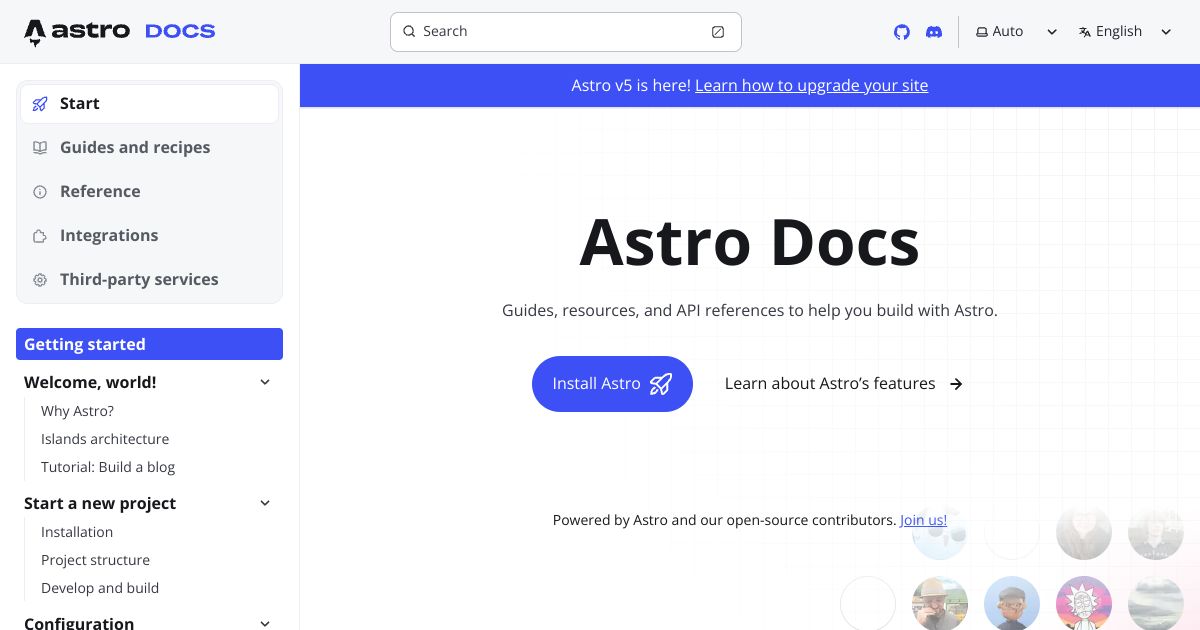The height and width of the screenshot is (630, 1200).
Task: Click the Getting started heading
Action: click(149, 344)
